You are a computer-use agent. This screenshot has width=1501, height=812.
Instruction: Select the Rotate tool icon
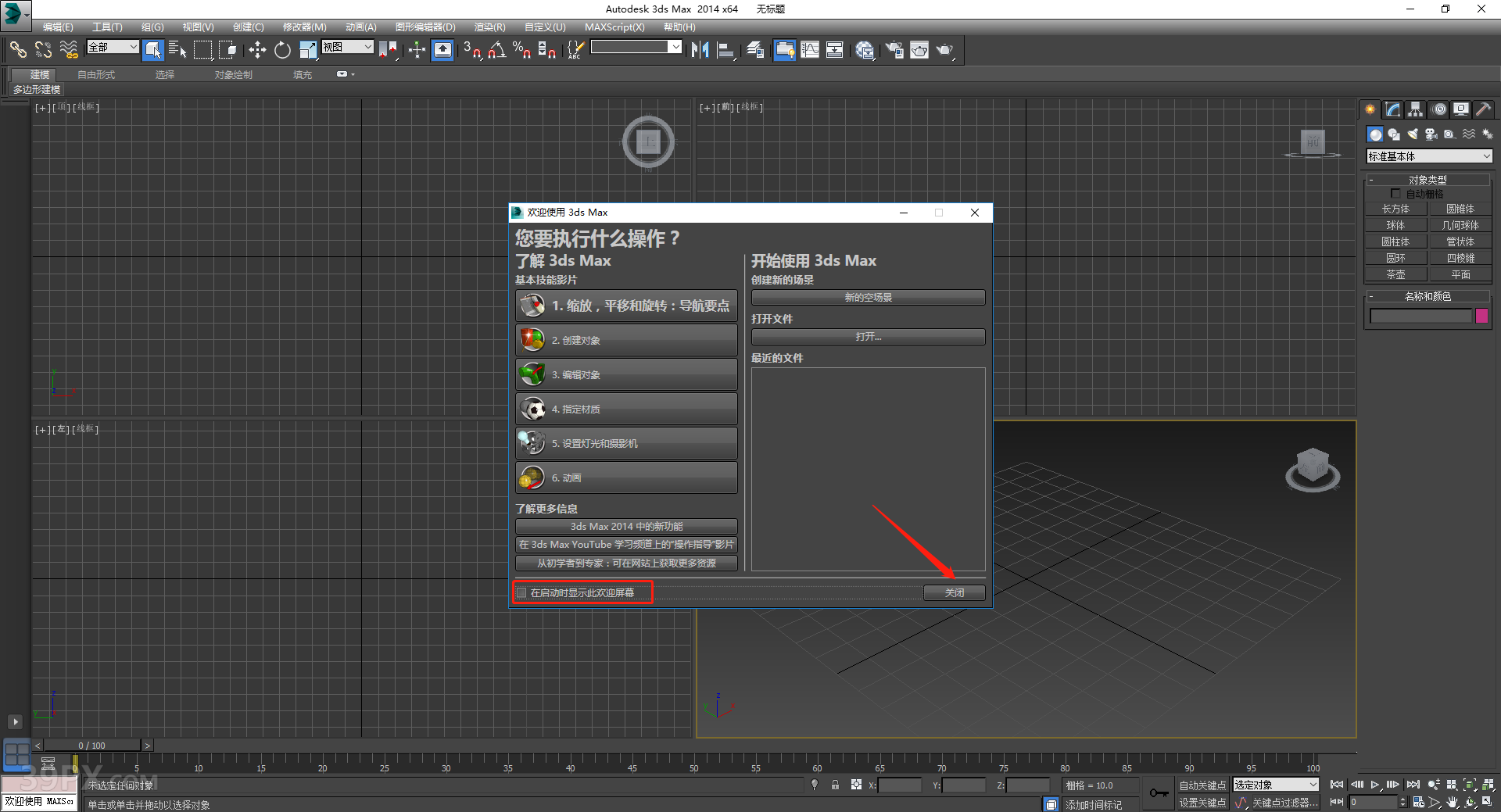point(282,50)
